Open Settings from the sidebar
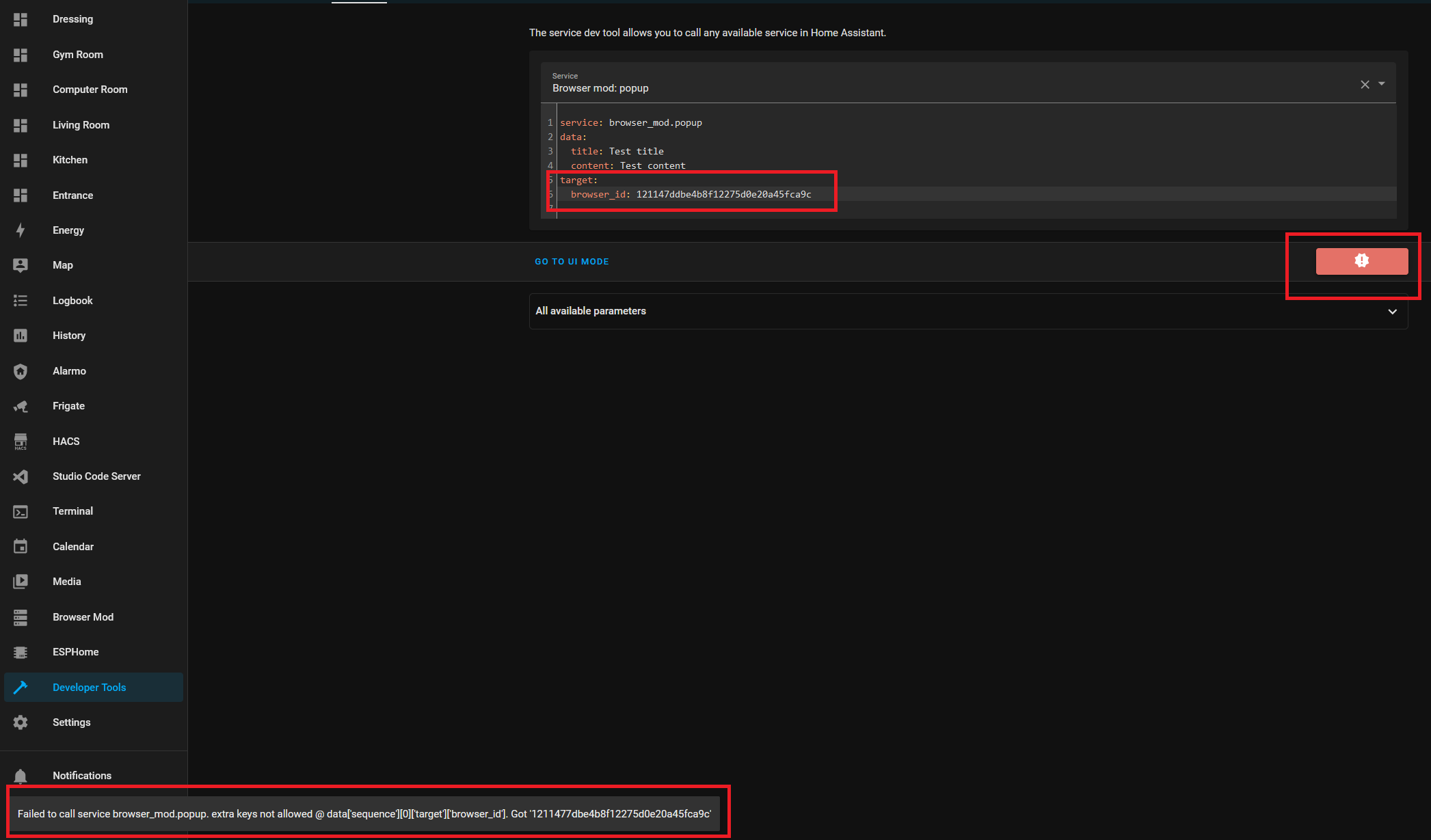 pyautogui.click(x=20, y=722)
